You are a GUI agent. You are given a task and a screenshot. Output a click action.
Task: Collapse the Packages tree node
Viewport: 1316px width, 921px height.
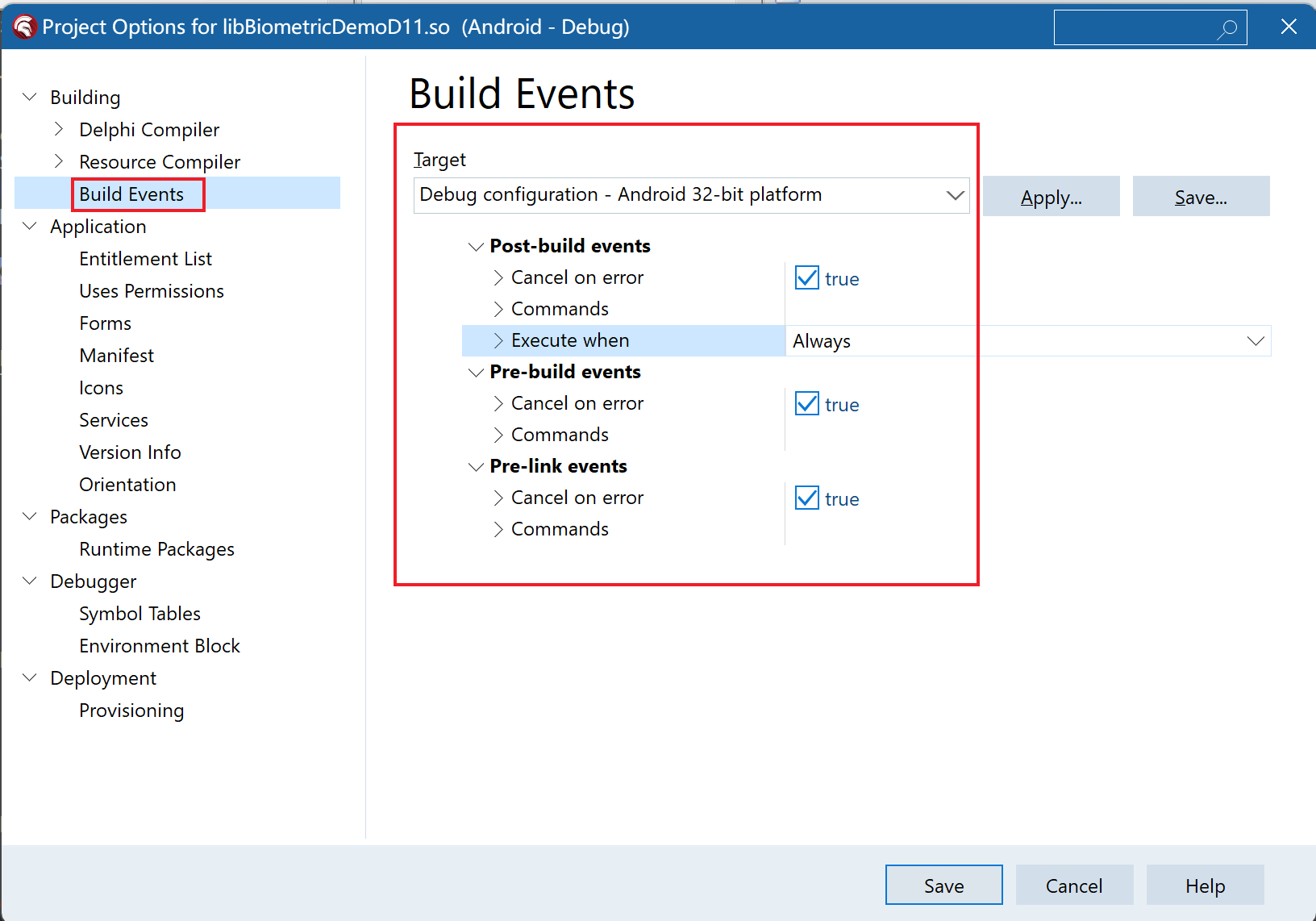pos(30,516)
